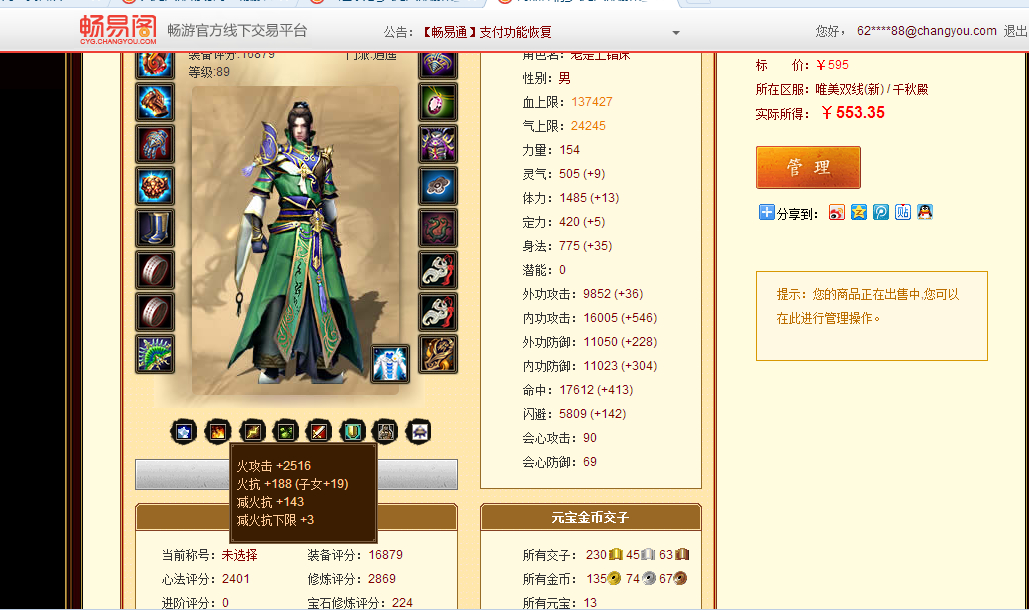
Task: Click the fire attack attribute icon
Action: [218, 432]
